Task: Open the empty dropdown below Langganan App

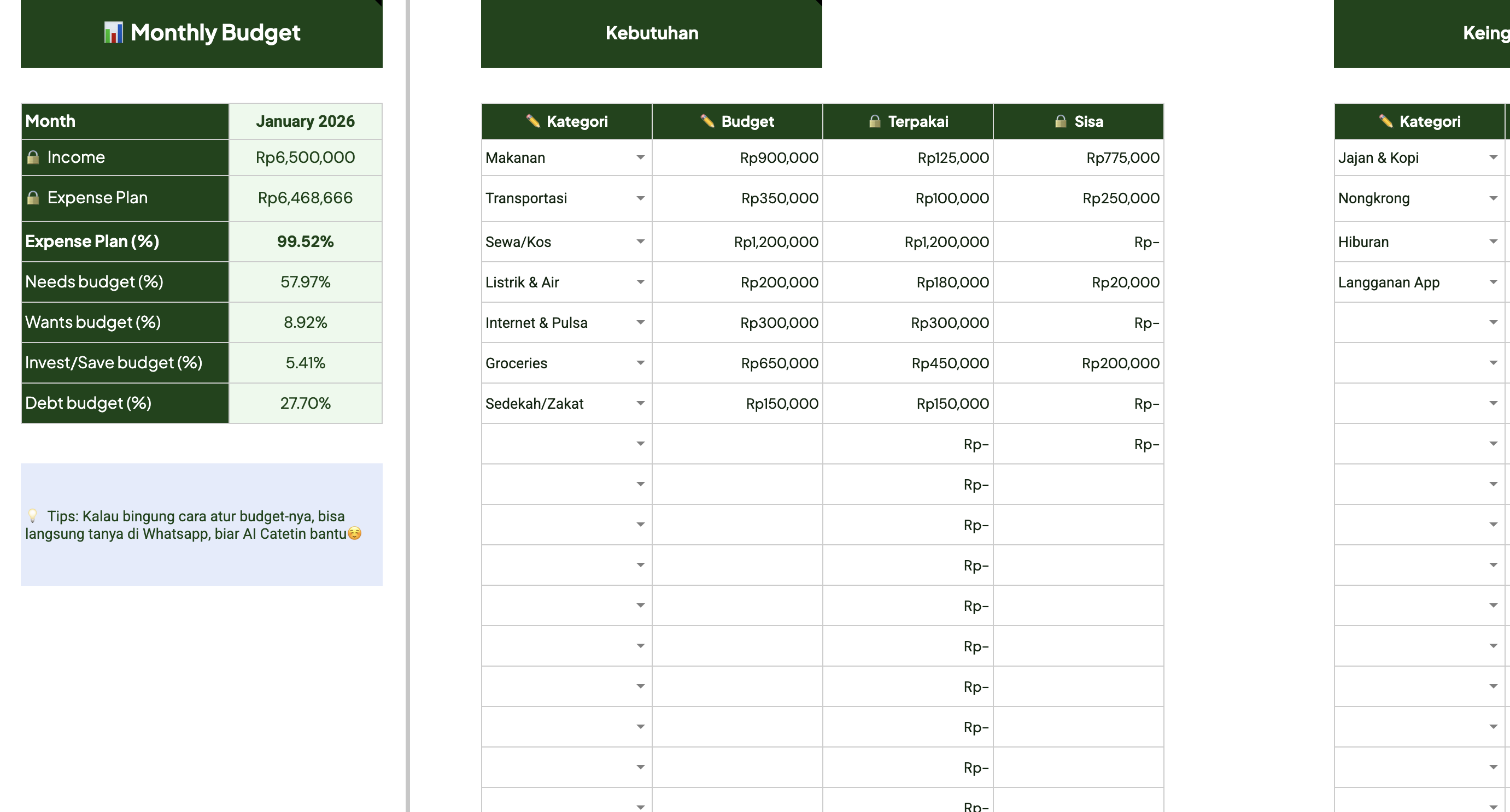Action: tap(1493, 322)
